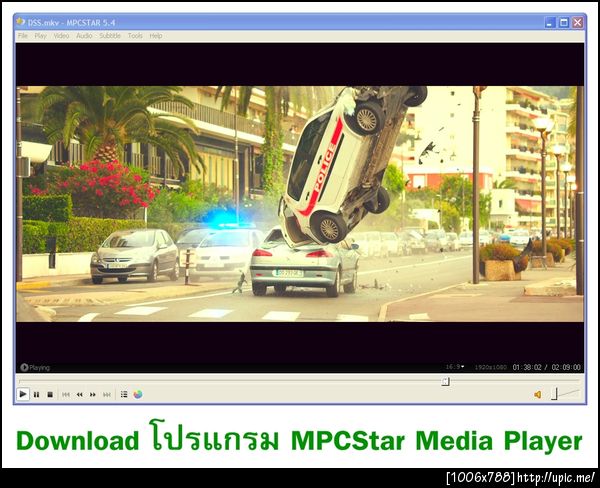Maximize the MPCSTAR window
This screenshot has height=488, width=600.
point(564,23)
